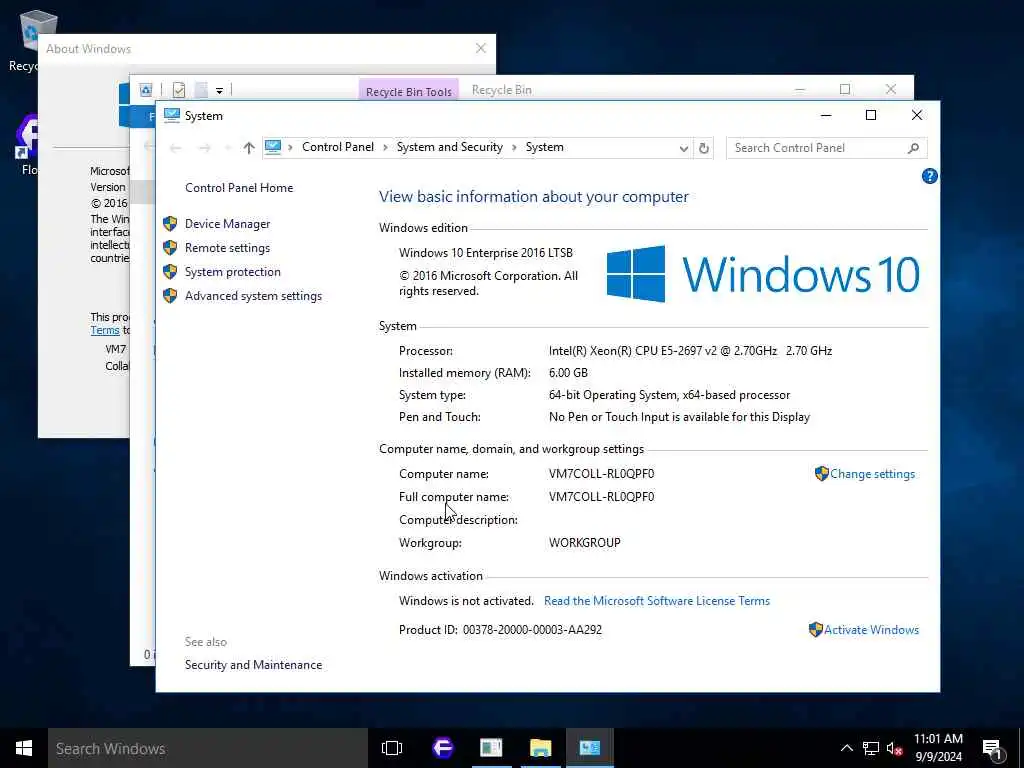Click the Windows 10 Enterprise 2016 LTSB text

point(486,253)
